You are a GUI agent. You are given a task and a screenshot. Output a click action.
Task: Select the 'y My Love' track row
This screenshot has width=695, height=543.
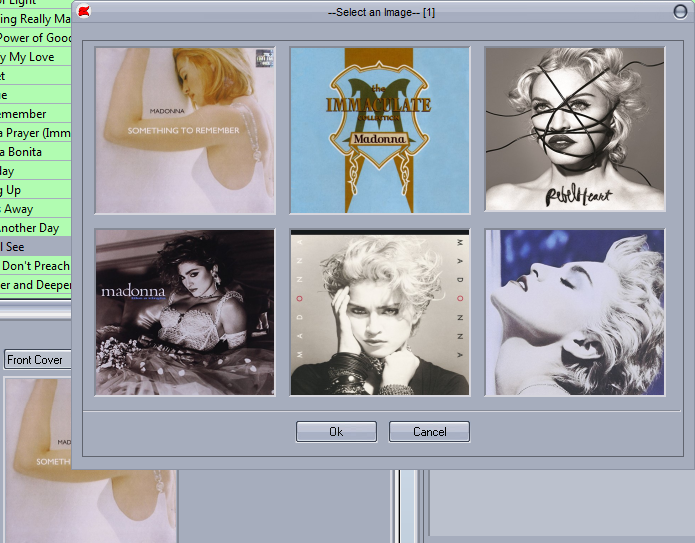tap(35, 57)
